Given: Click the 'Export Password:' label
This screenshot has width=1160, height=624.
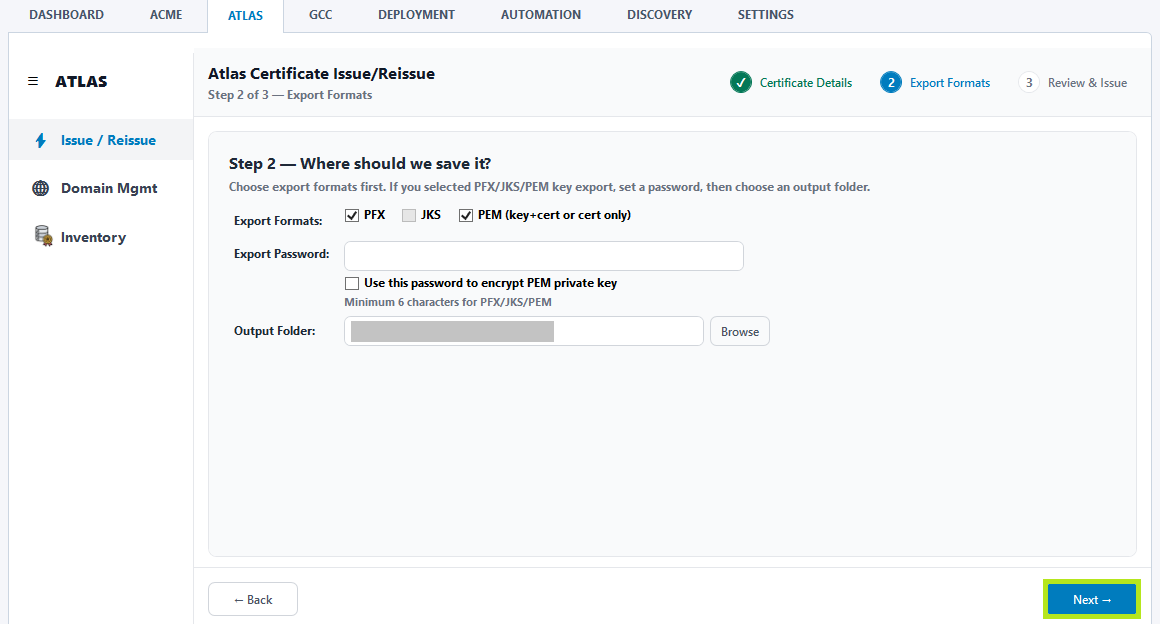Looking at the screenshot, I should [282, 254].
